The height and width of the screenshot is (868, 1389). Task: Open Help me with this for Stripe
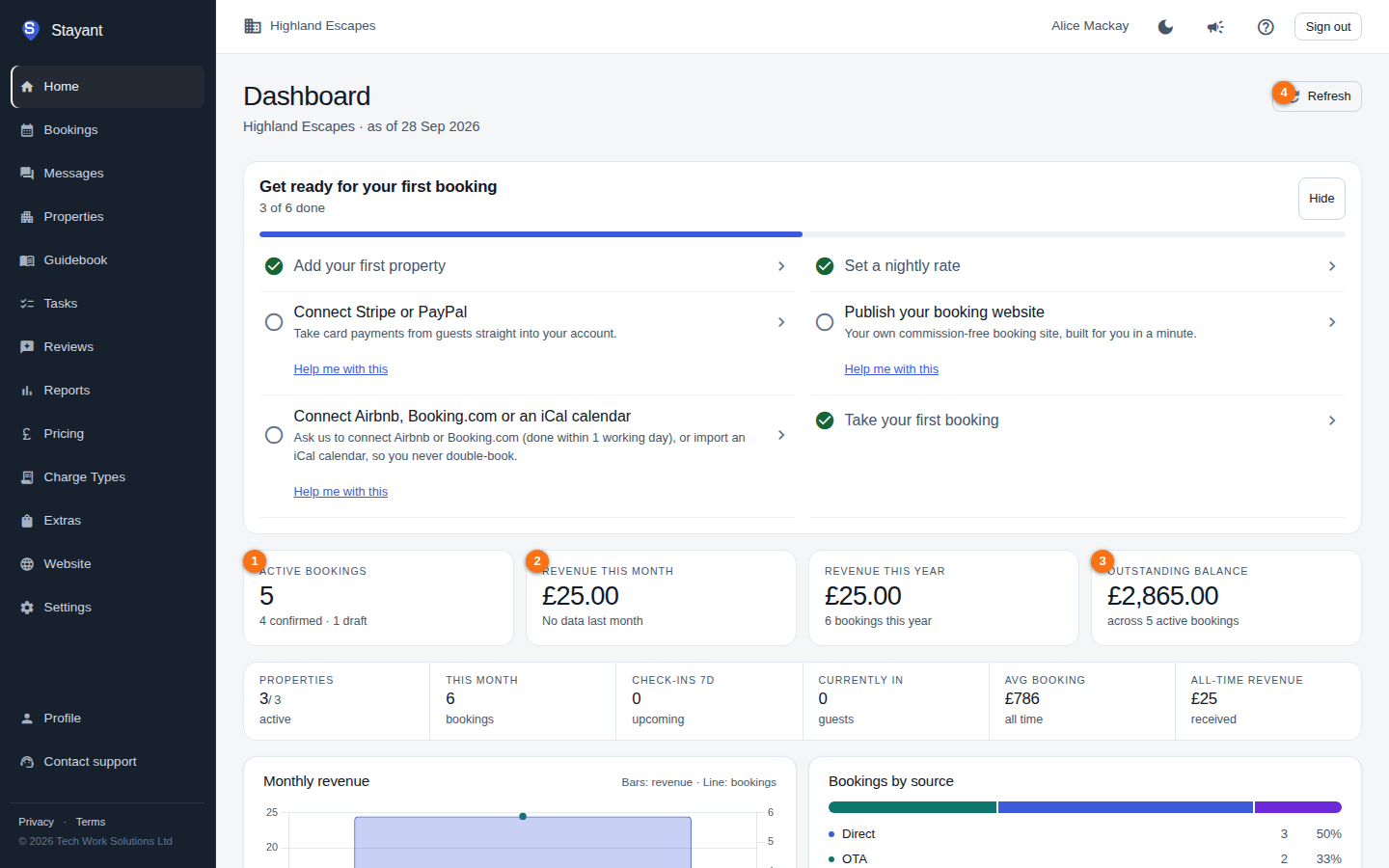340,369
